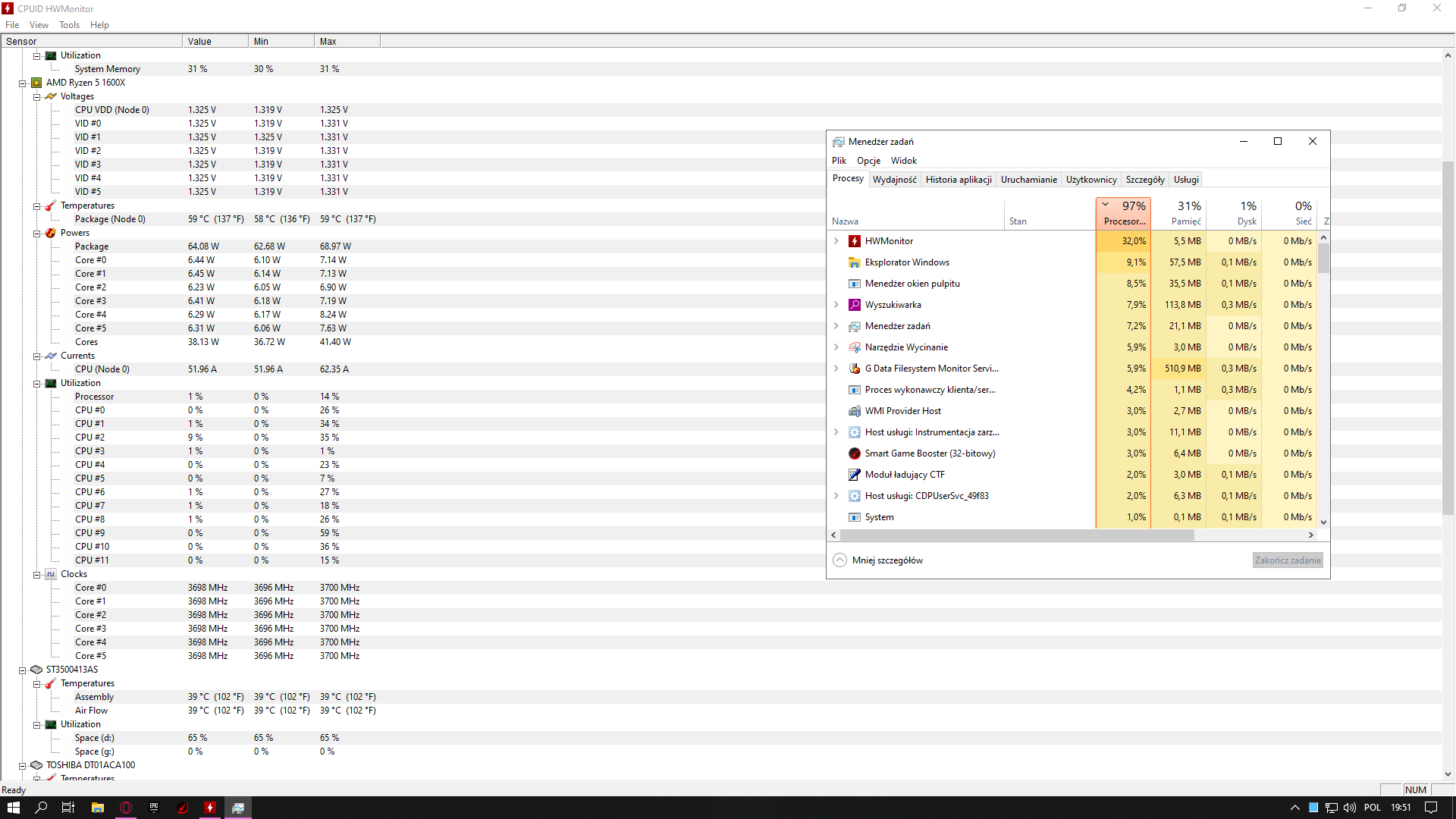Click the Value column header in HWMonitor
Screen dimensions: 1456x819
pos(215,42)
